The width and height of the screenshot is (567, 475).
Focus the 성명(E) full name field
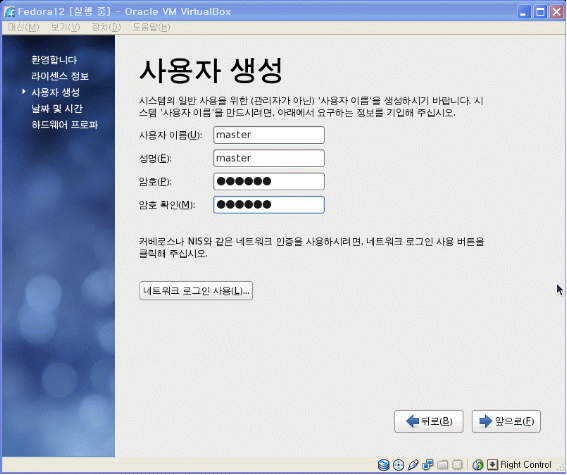(269, 158)
